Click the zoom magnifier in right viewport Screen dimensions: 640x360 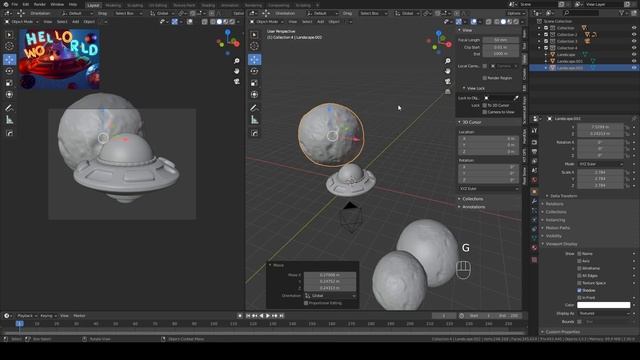(448, 61)
